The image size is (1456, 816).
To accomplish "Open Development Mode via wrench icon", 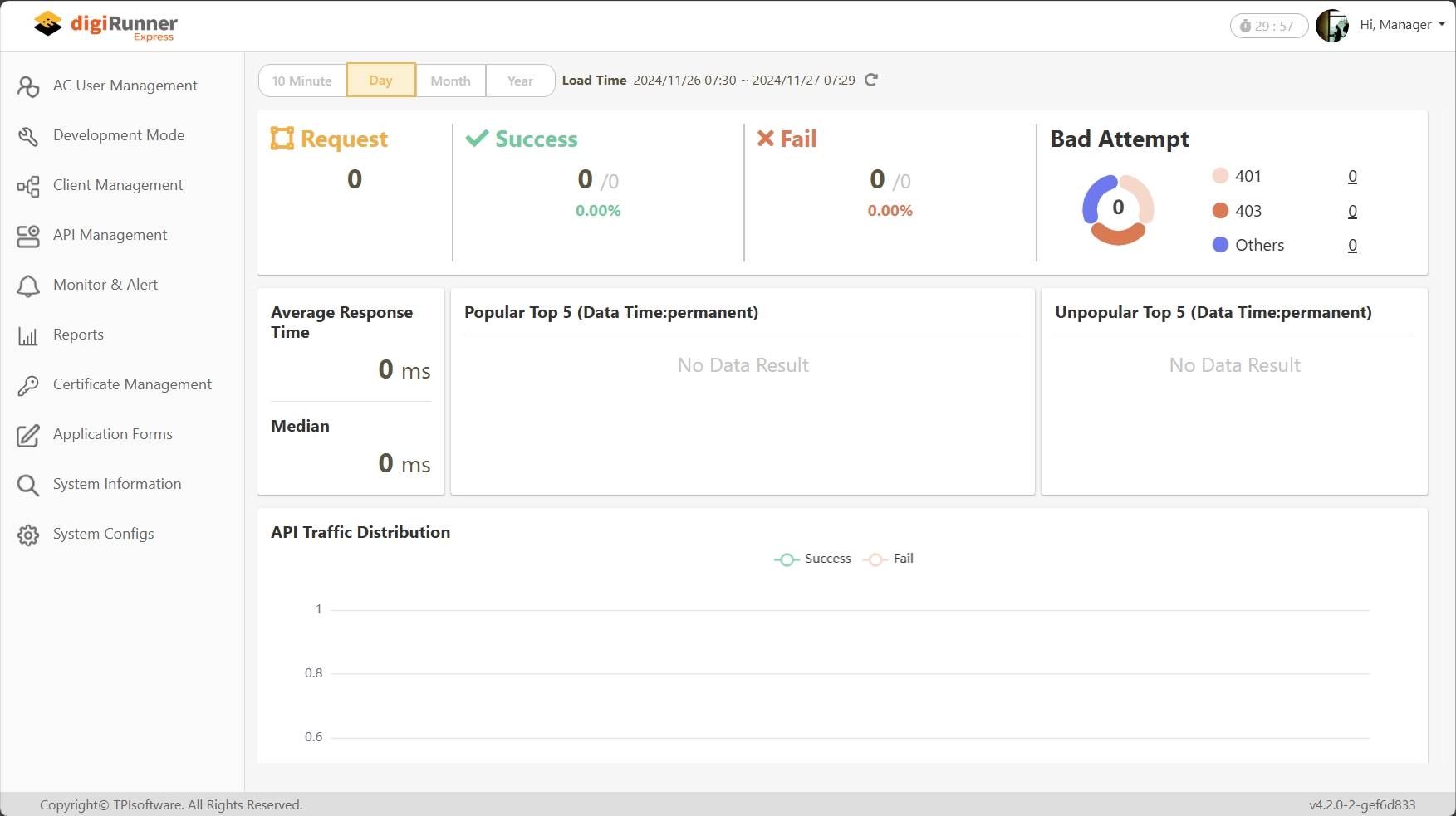I will [28, 136].
